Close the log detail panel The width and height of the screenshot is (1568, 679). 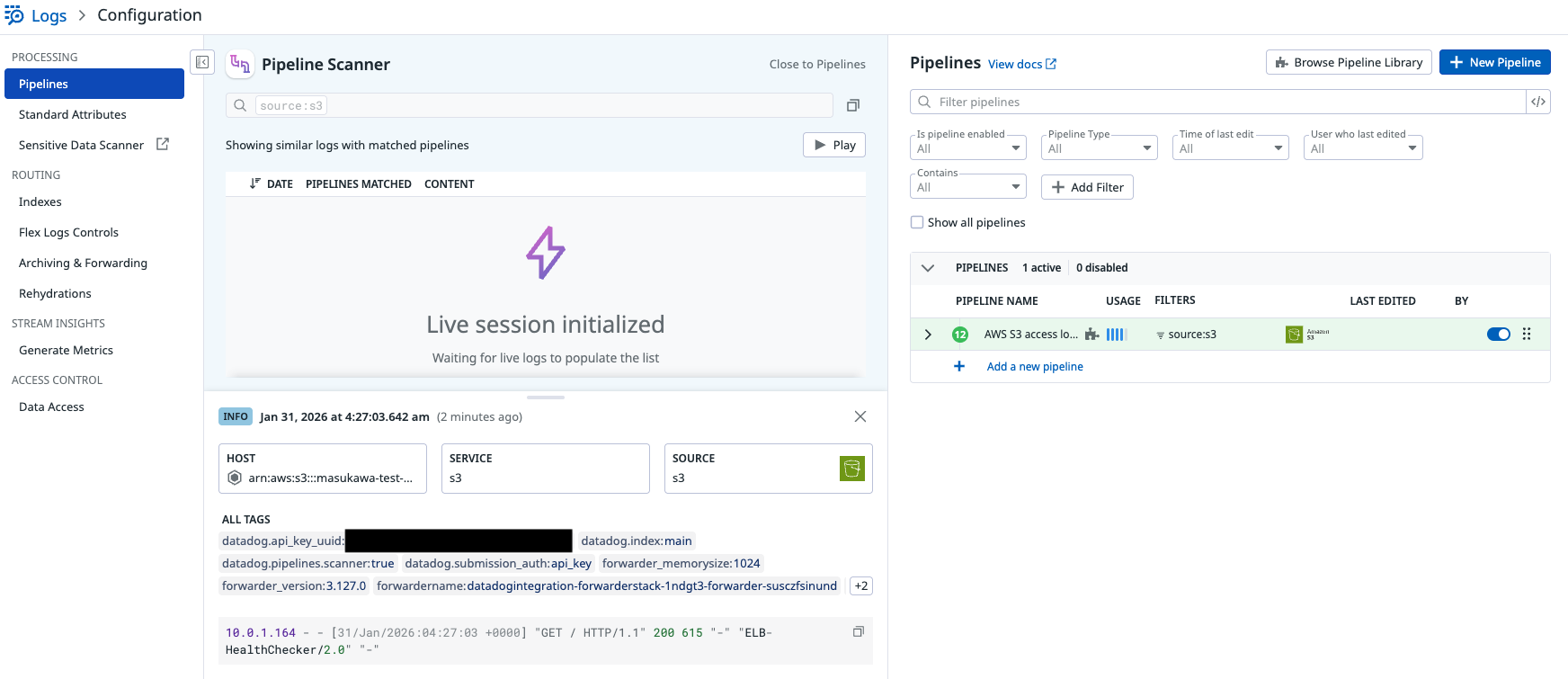[x=860, y=416]
